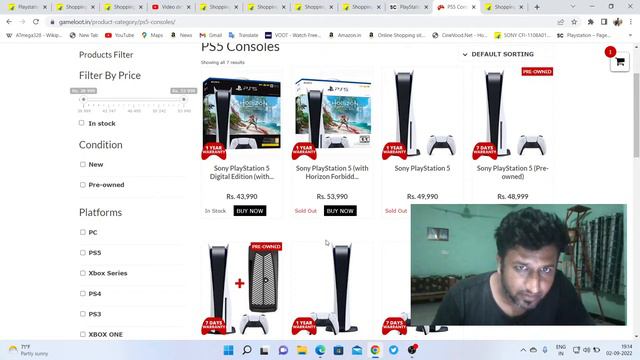640x360 pixels.
Task: Open Windows Start menu
Action: click(x=229, y=350)
